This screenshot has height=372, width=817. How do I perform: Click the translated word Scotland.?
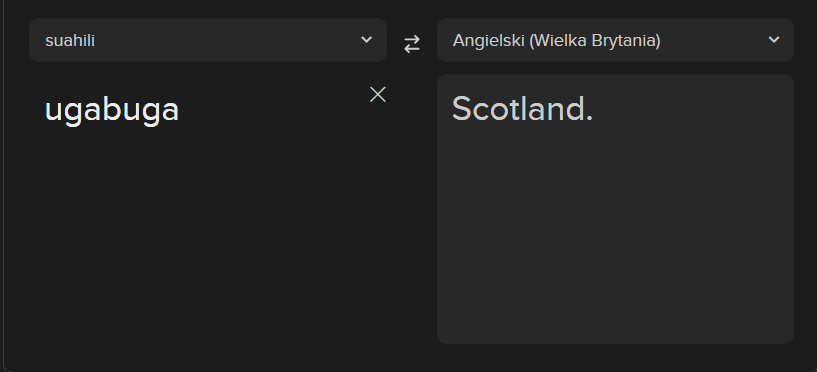522,109
